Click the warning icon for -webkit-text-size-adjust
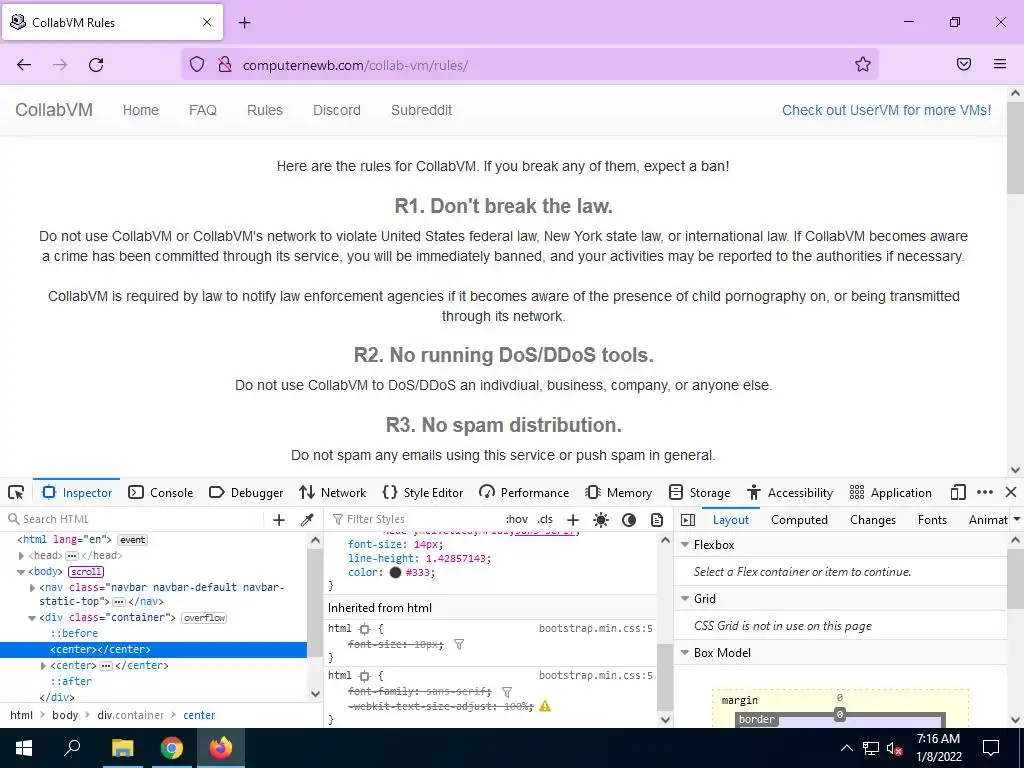This screenshot has height=768, width=1024. point(545,706)
